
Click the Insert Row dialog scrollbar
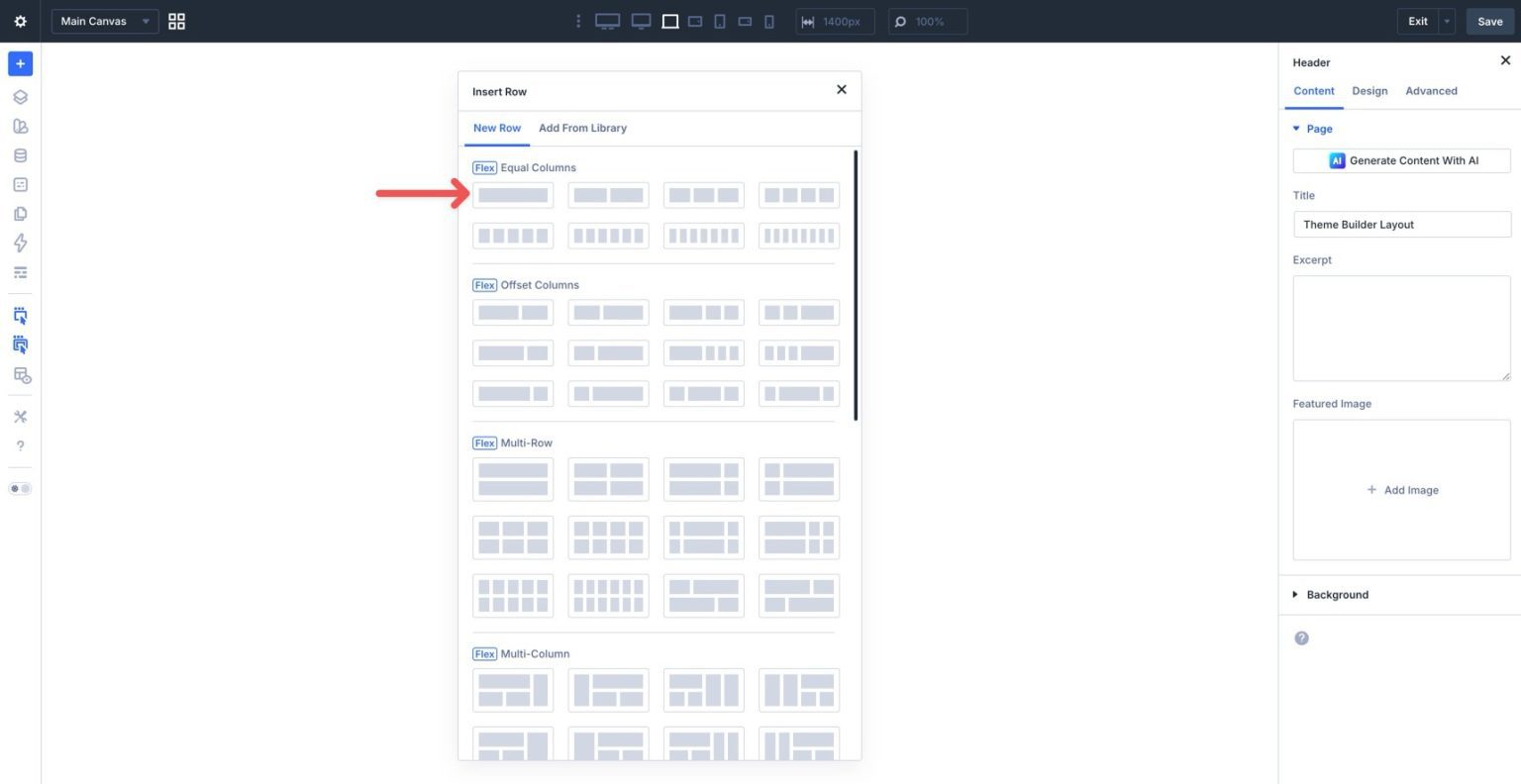[x=856, y=285]
